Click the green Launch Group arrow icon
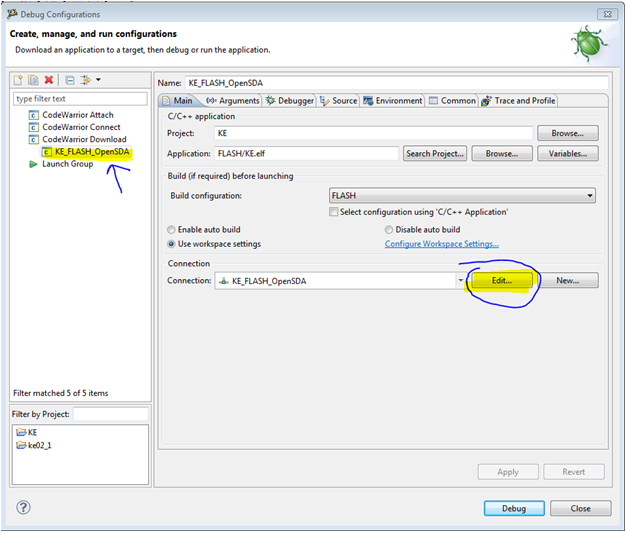Screen dimensions: 627x534 33,164
